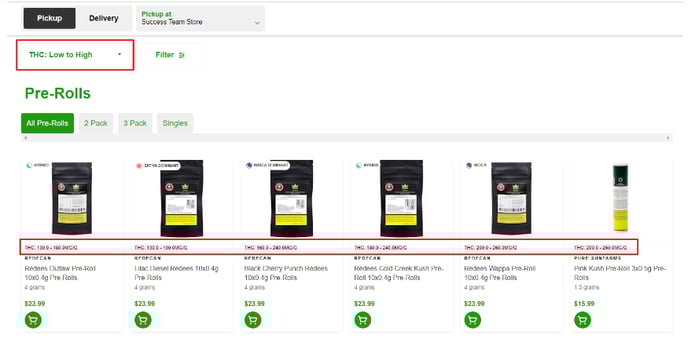This screenshot has height=364, width=688.
Task: Add Black Cherry Punch Redees to cart
Action: (x=253, y=320)
